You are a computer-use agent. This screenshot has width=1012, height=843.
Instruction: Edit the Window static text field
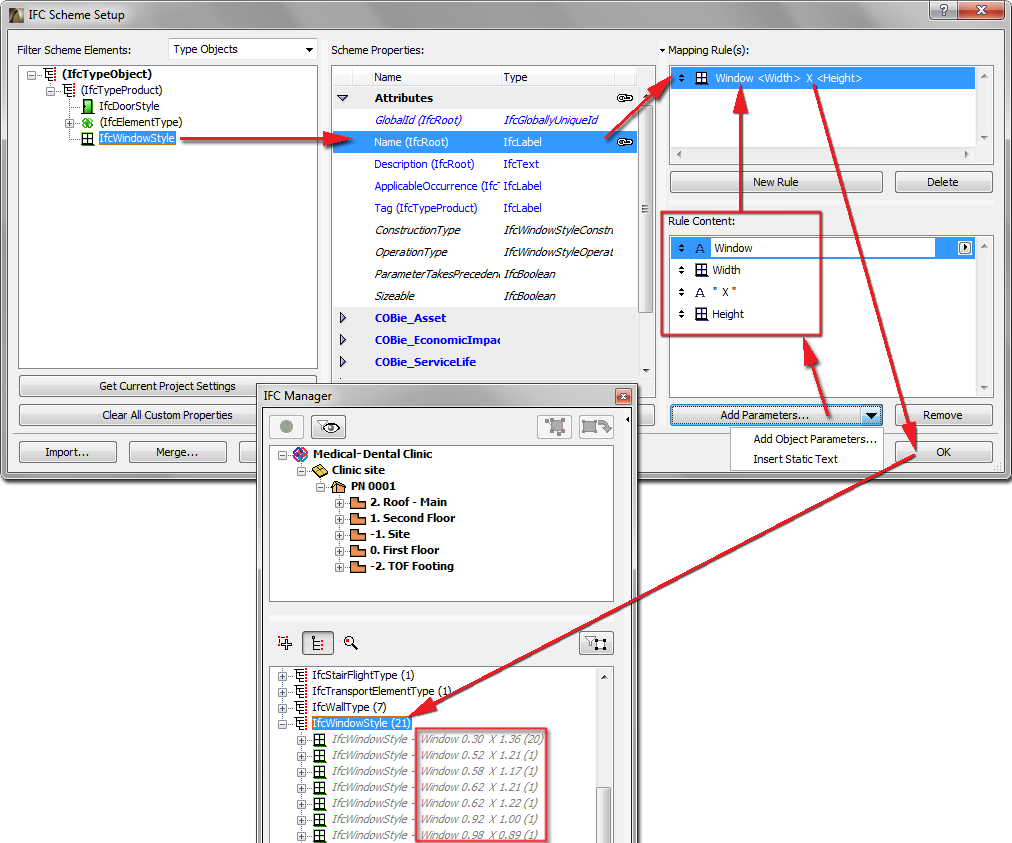tap(823, 248)
